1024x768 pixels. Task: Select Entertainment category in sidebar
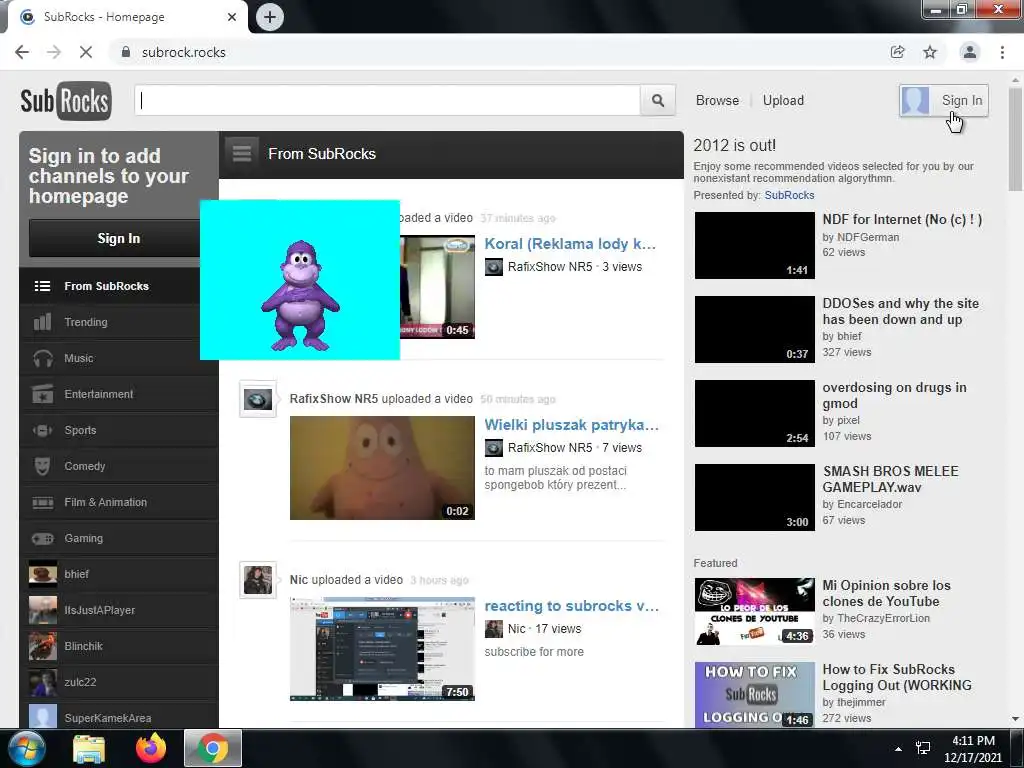click(x=119, y=394)
